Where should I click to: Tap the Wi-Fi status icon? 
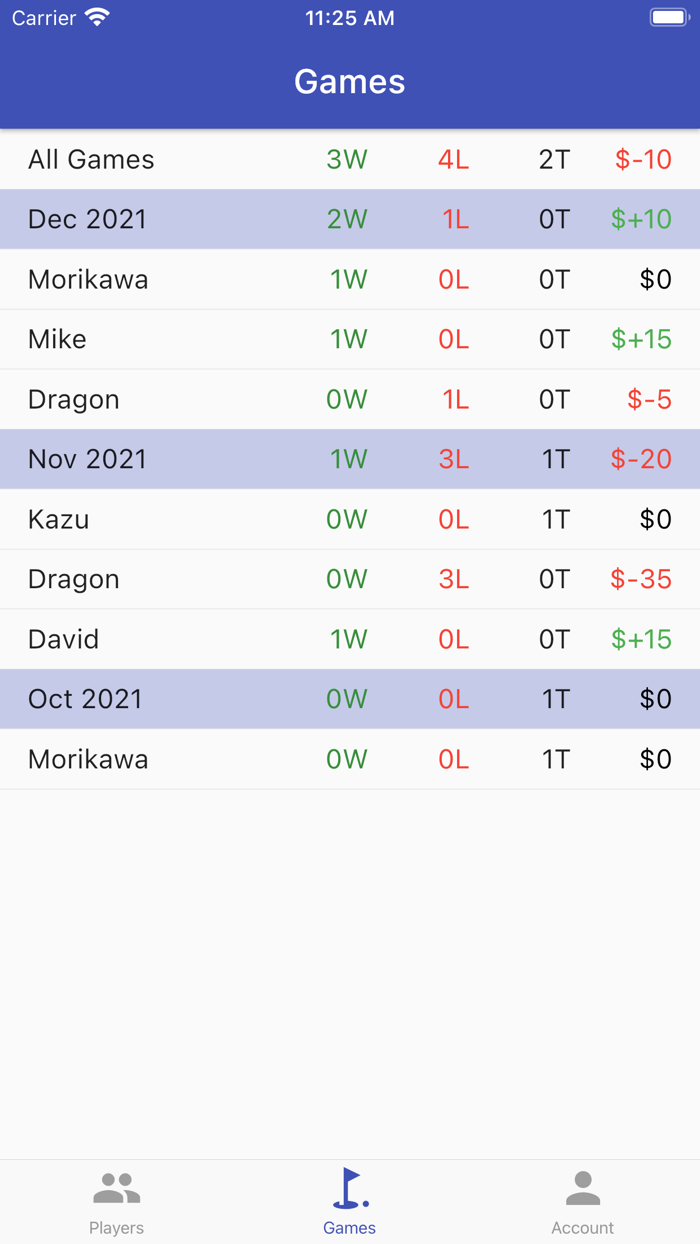pyautogui.click(x=97, y=18)
